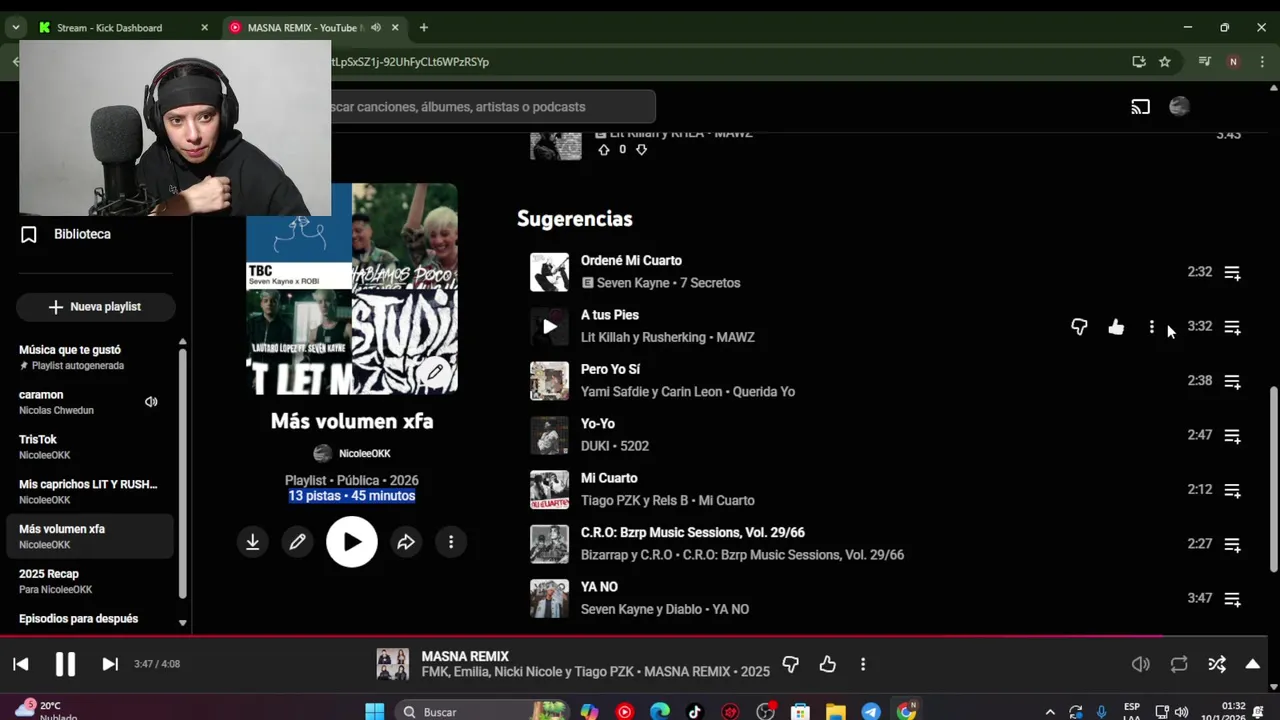Skip to the previous track

coord(21,664)
